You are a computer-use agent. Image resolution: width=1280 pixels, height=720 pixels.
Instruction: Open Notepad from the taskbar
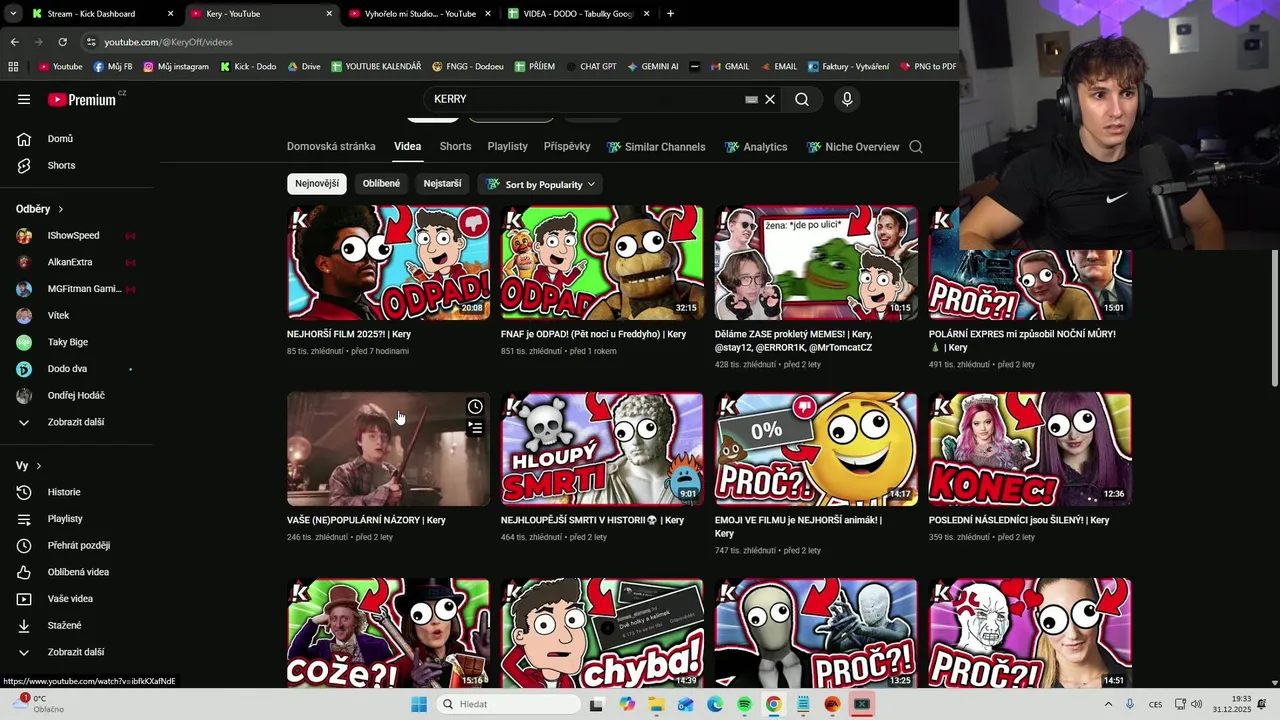(x=803, y=704)
